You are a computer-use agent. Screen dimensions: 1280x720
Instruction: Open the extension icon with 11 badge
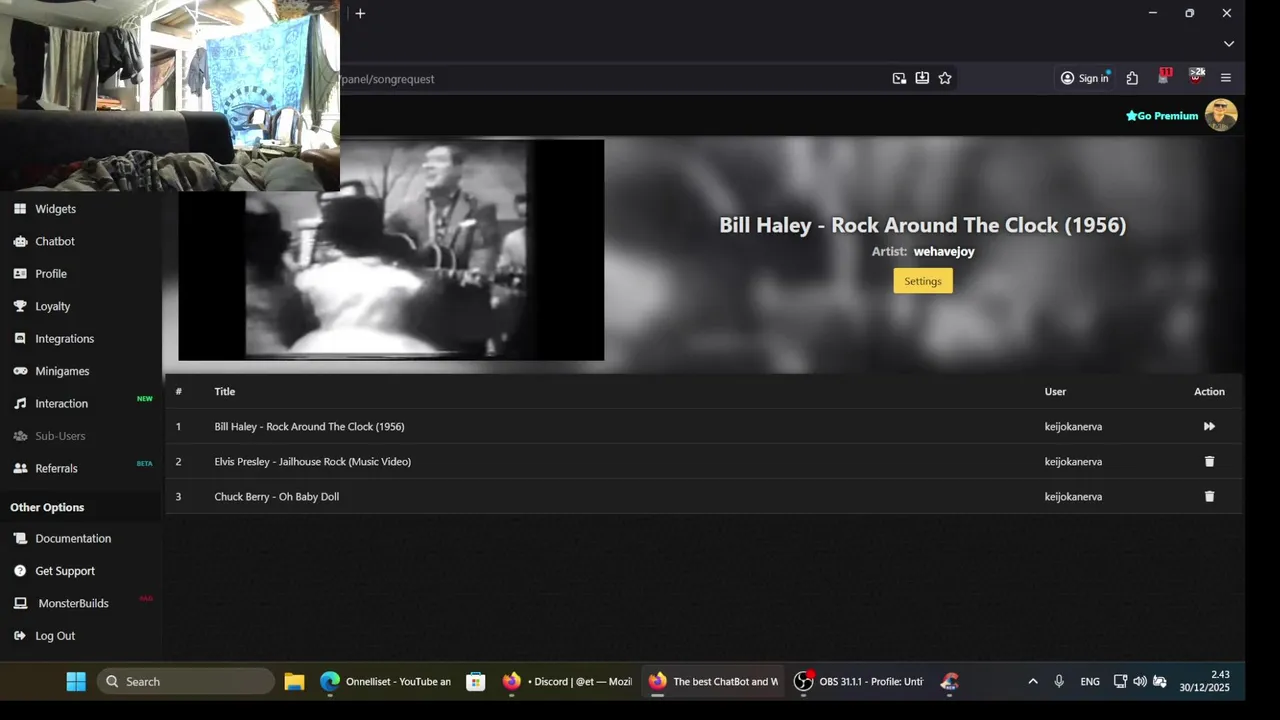[1164, 77]
